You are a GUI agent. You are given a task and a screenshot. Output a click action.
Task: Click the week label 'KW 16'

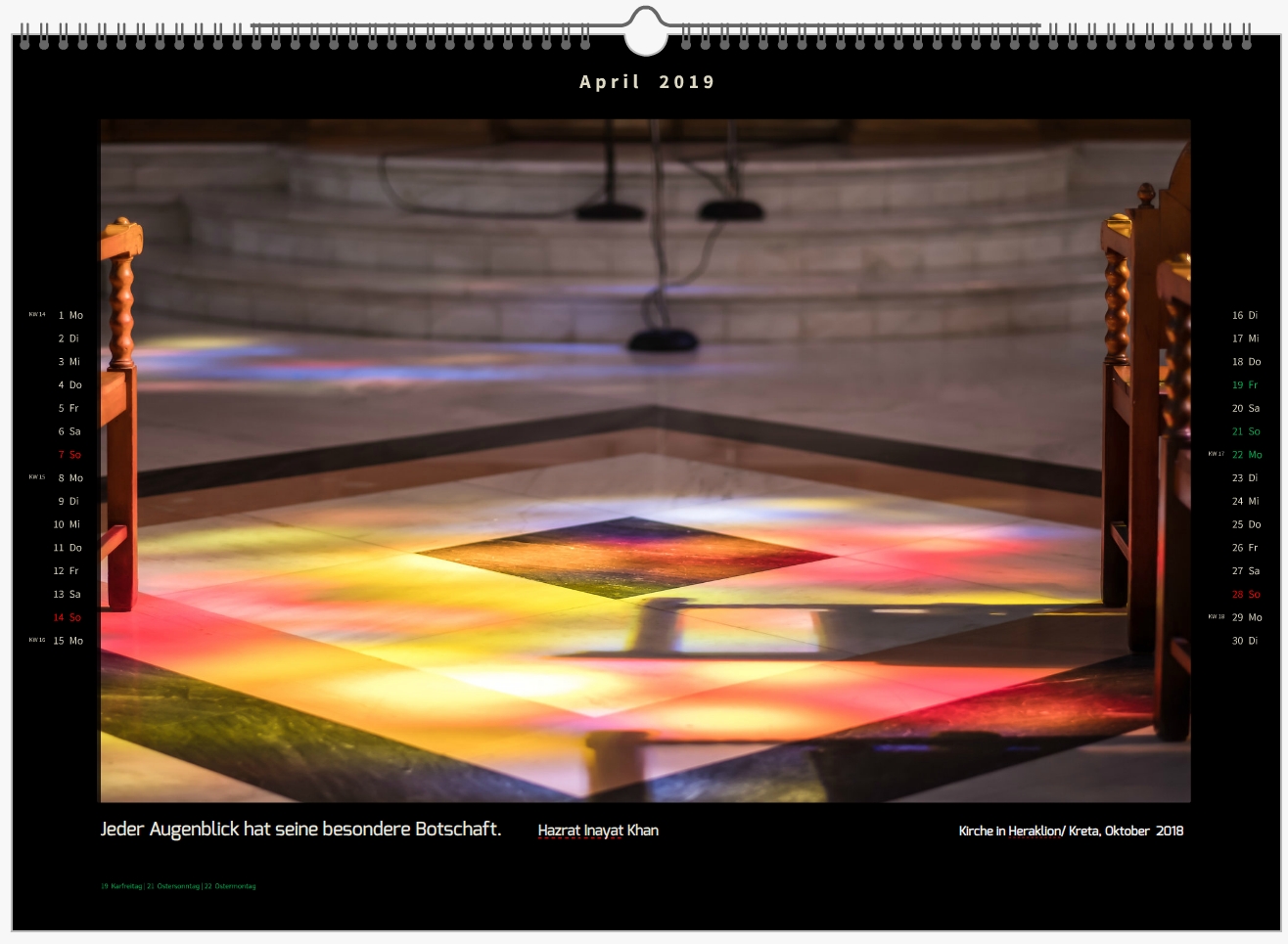pyautogui.click(x=37, y=640)
